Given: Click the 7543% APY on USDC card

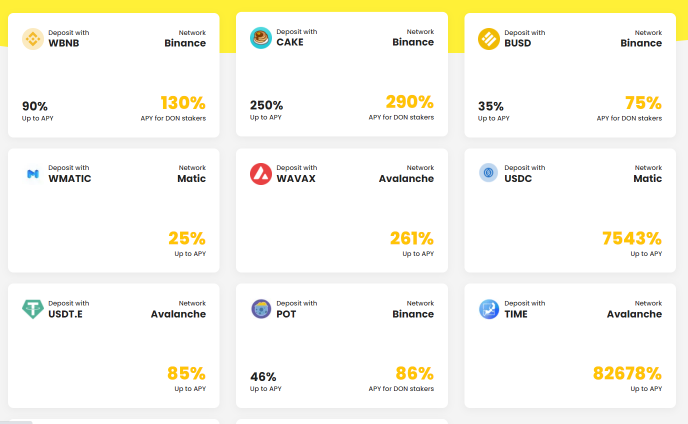Looking at the screenshot, I should pyautogui.click(x=632, y=238).
